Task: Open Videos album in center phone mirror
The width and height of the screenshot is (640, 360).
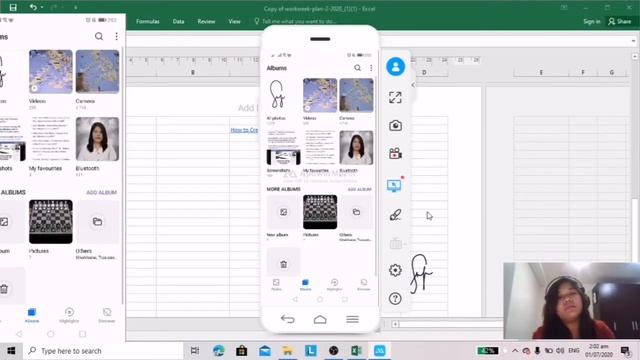Action: point(320,95)
